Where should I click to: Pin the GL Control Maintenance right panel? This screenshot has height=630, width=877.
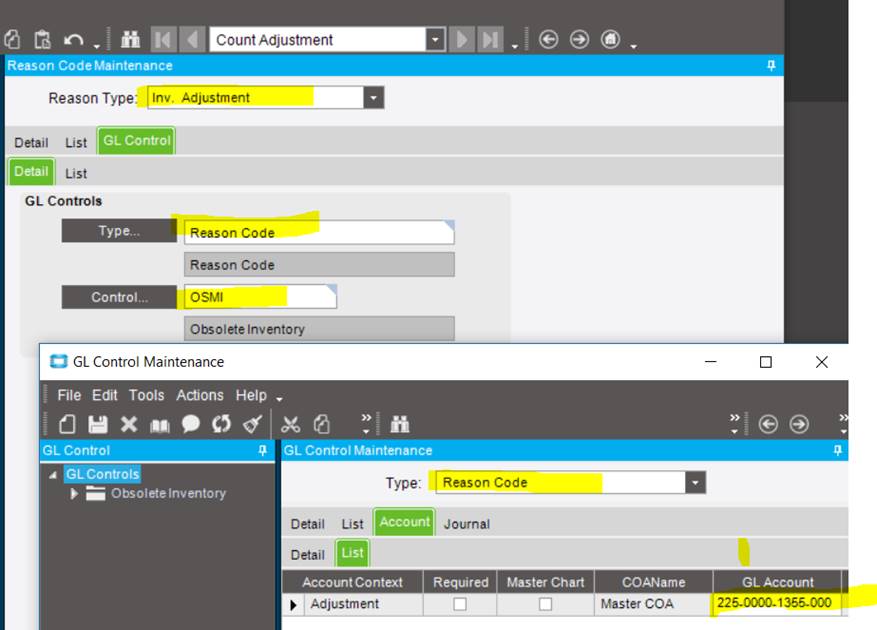point(837,450)
